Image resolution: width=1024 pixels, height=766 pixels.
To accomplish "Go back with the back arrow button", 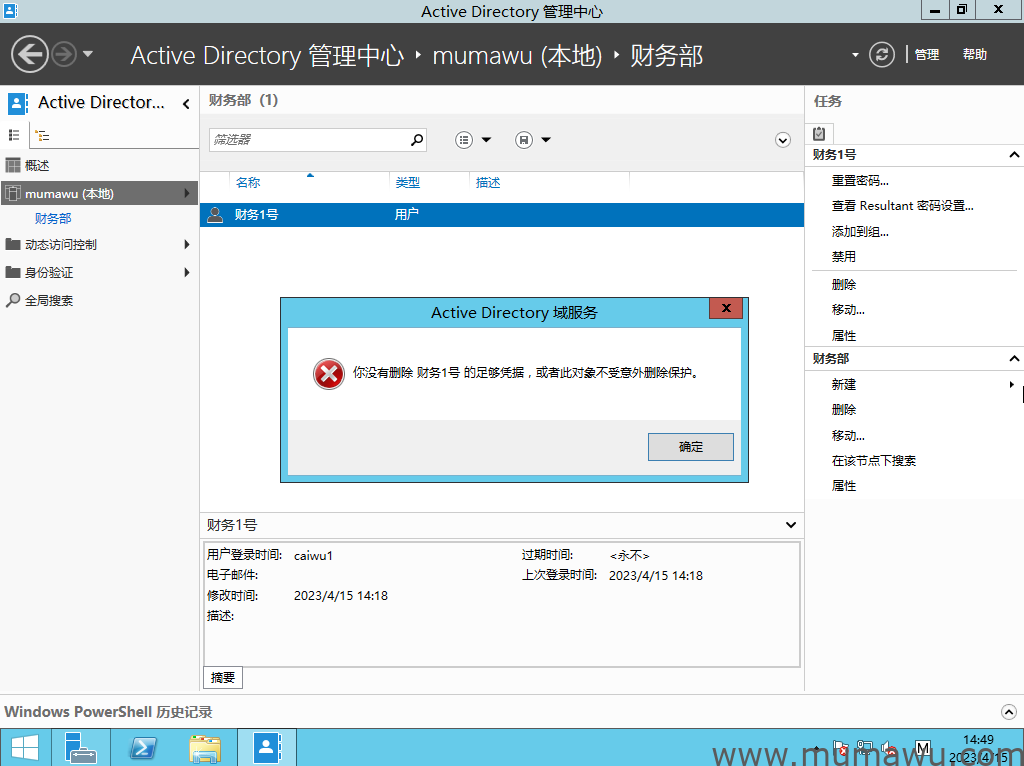I will click(29, 54).
